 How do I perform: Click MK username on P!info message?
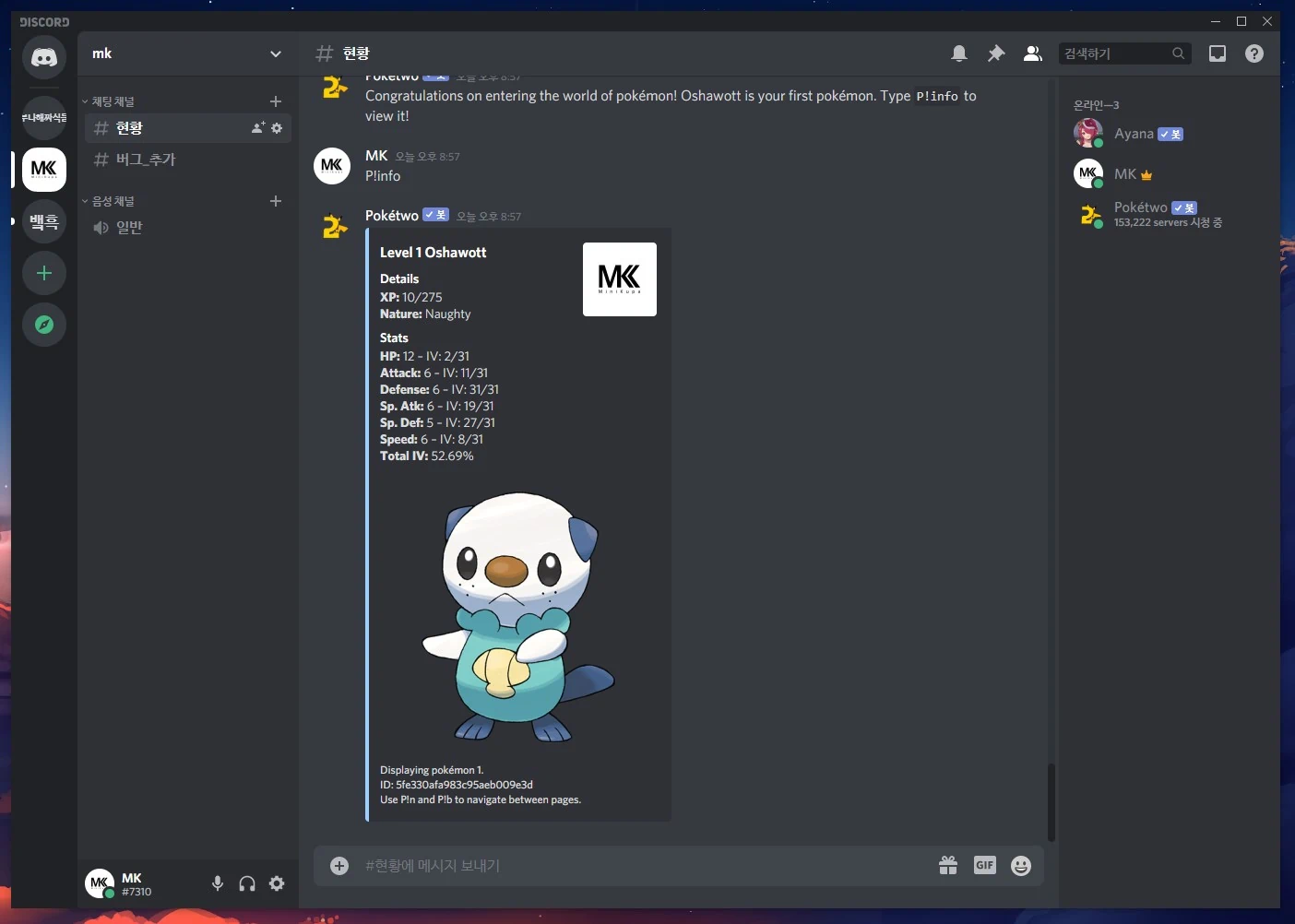coord(376,155)
